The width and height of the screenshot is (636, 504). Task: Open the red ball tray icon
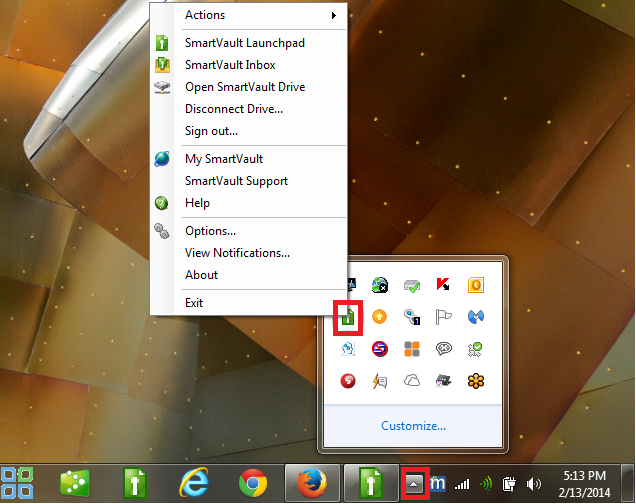pyautogui.click(x=348, y=381)
